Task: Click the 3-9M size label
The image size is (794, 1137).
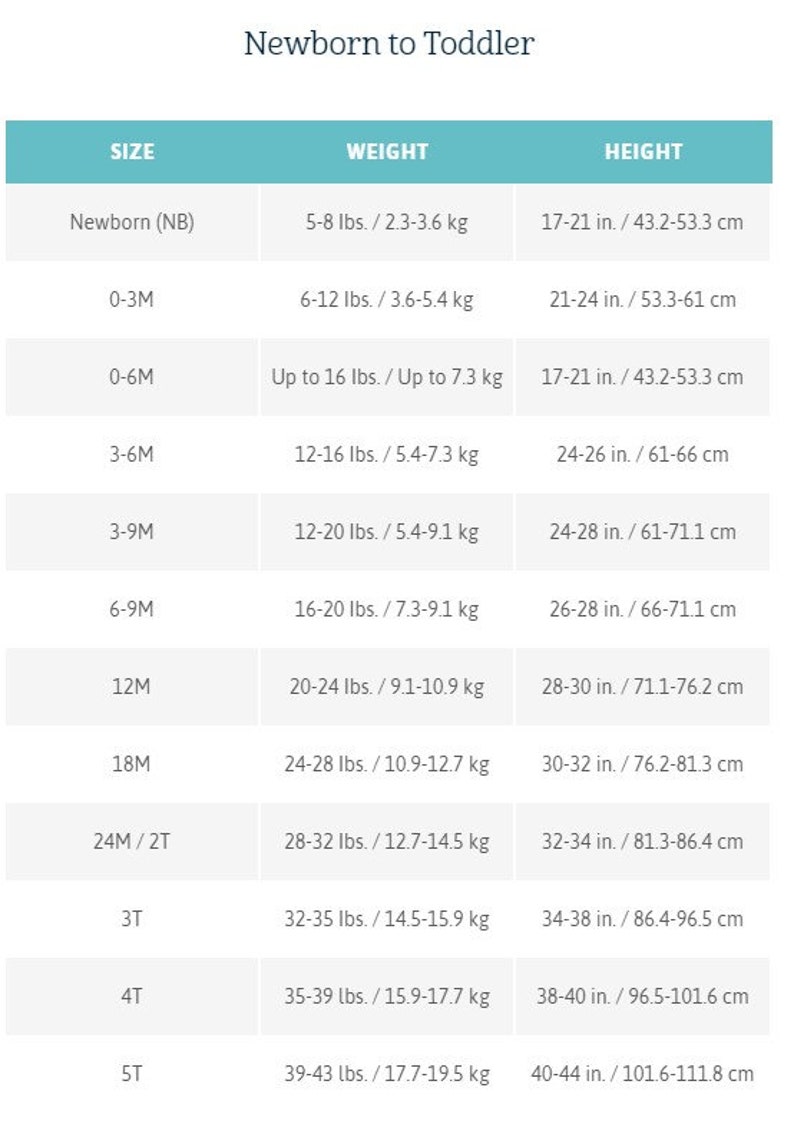Action: click(x=131, y=532)
